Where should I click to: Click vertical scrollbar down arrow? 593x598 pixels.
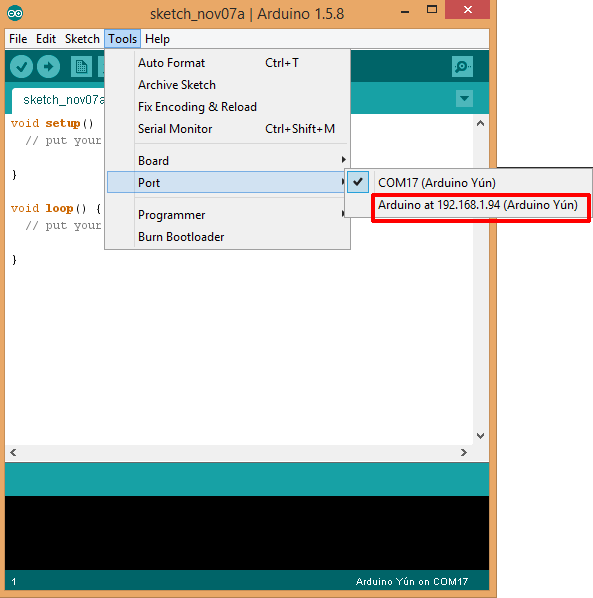tap(481, 436)
